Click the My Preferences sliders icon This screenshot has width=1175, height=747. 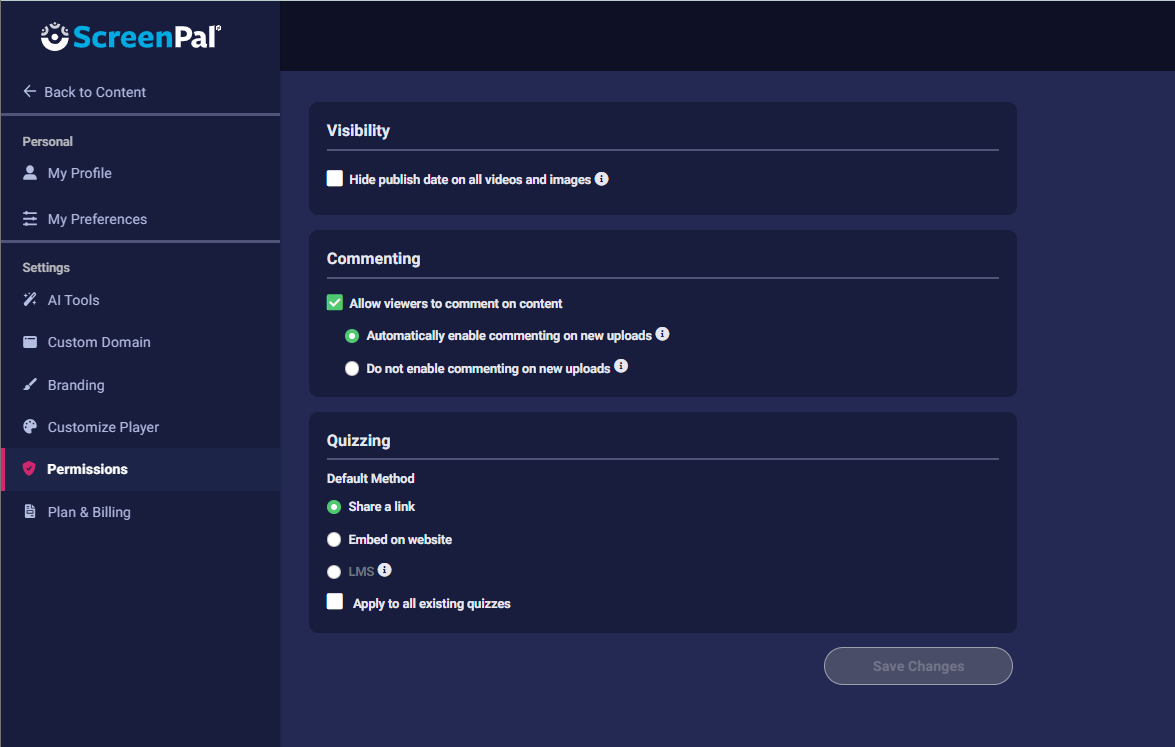[x=30, y=219]
